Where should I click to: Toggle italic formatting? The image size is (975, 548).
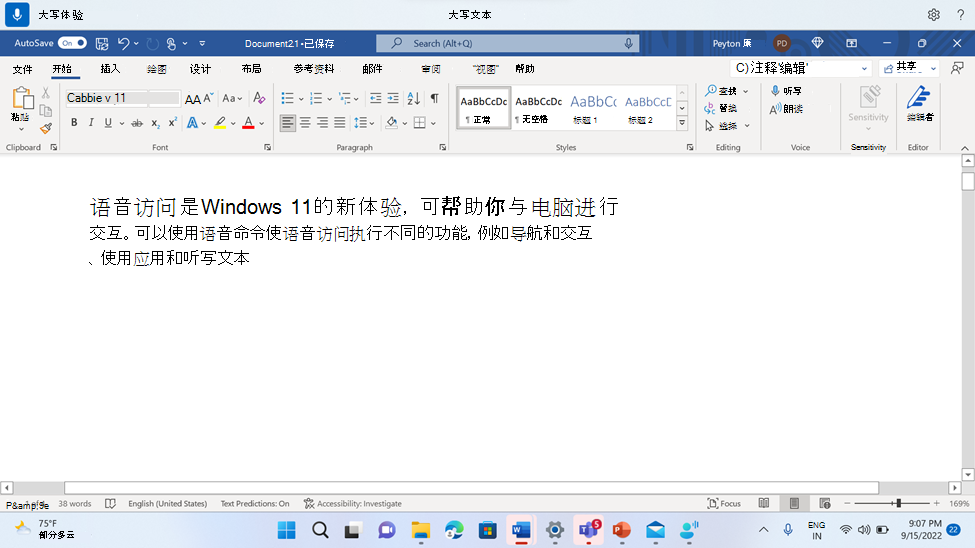(91, 123)
